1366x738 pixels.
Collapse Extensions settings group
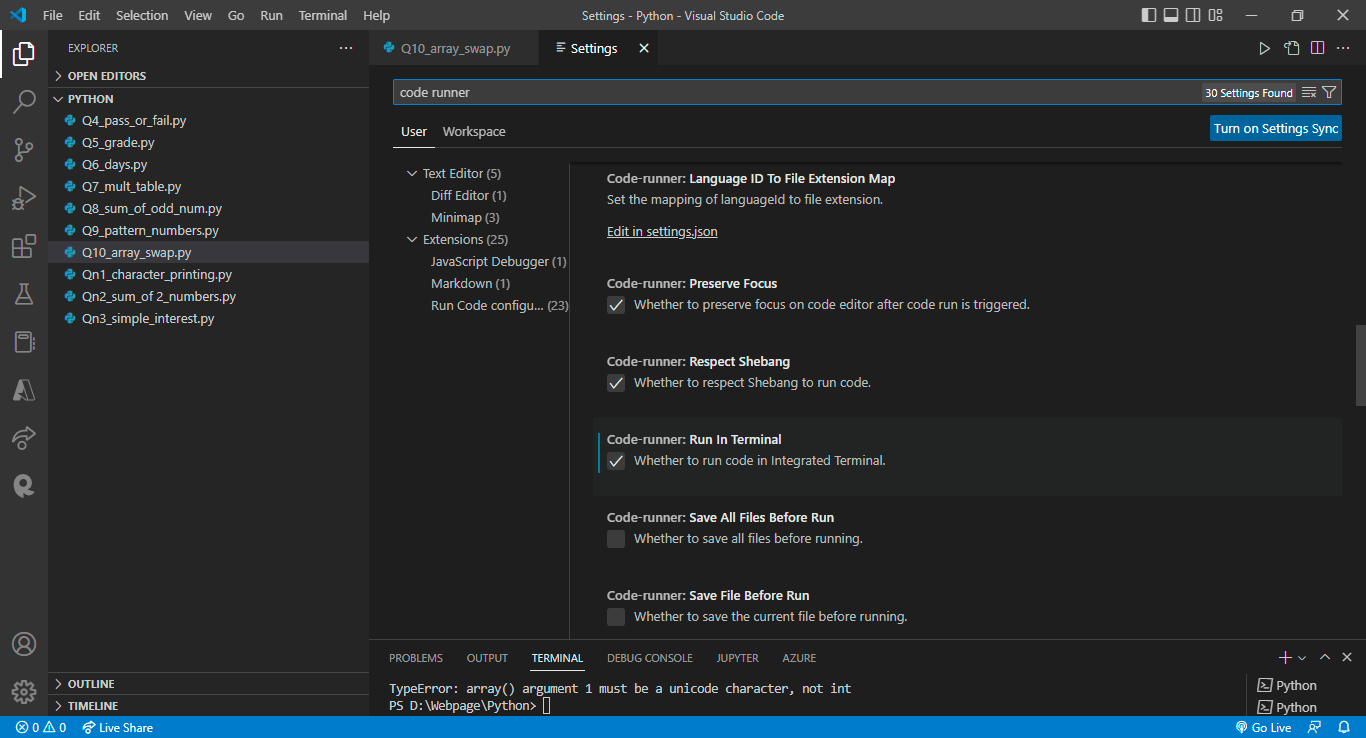[412, 240]
